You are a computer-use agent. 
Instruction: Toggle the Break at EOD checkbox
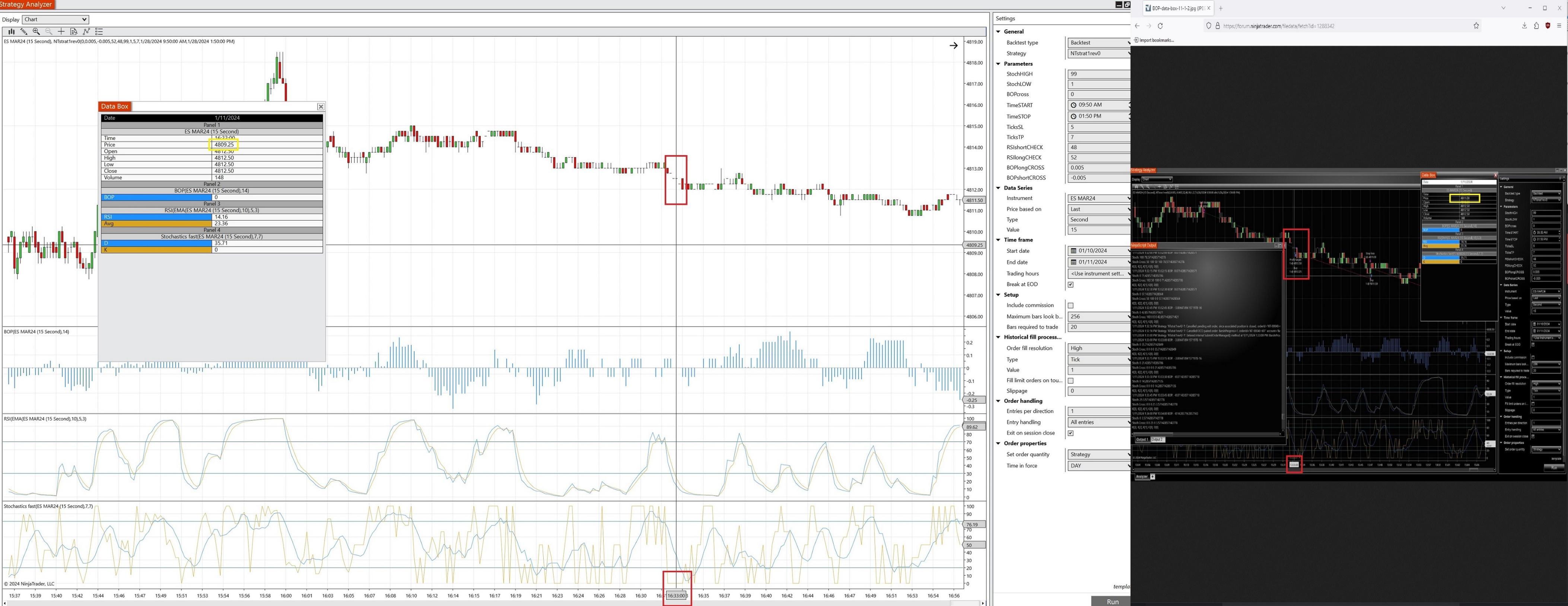1071,285
